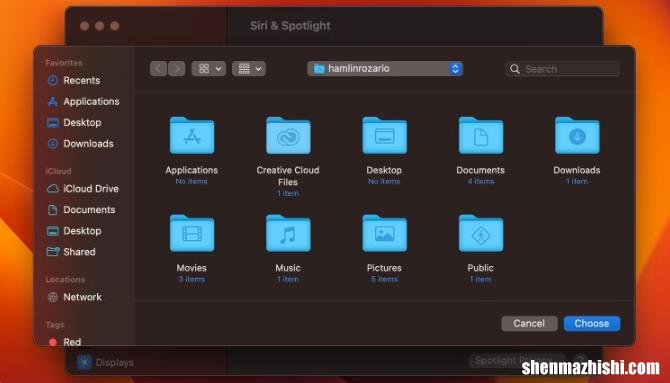The height and width of the screenshot is (383, 670).
Task: Open the Shared sidebar item
Action: pos(71,252)
